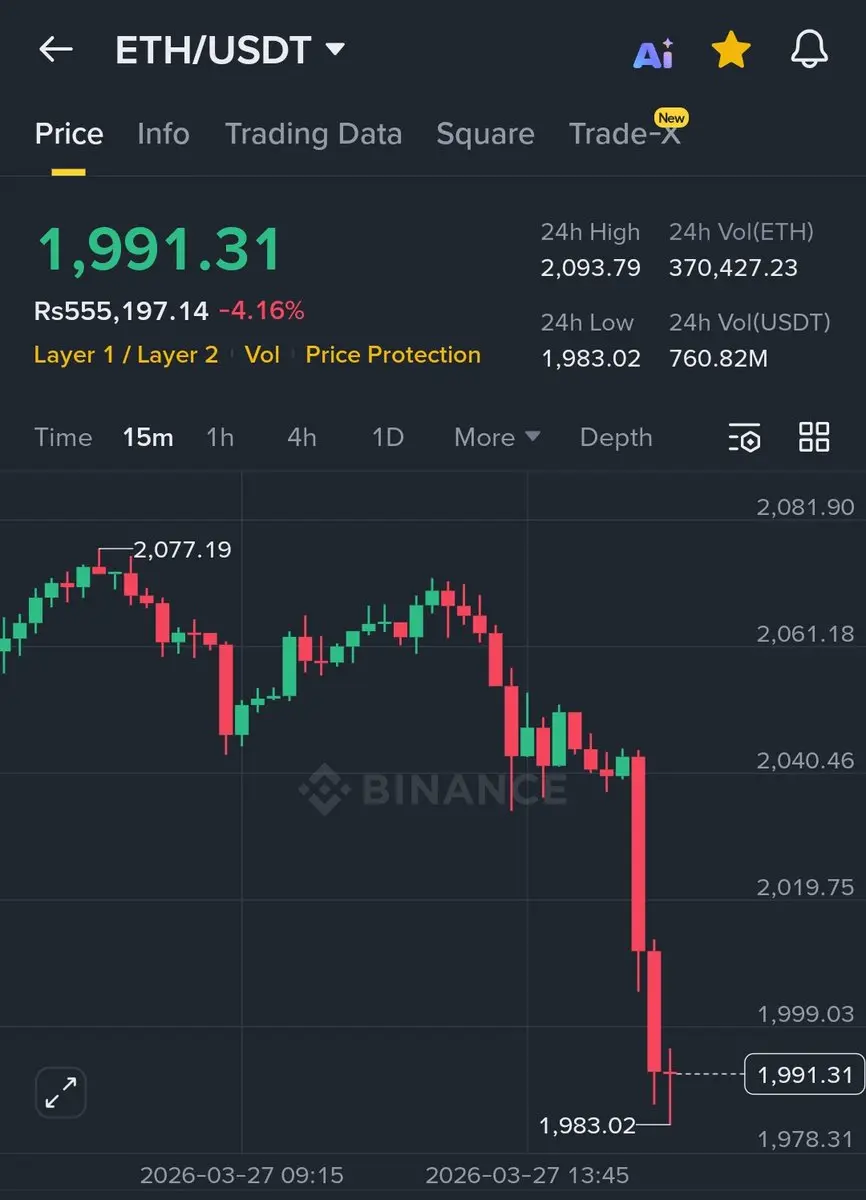The width and height of the screenshot is (866, 1200).
Task: Tap the 1,991.31 current price label
Action: tap(805, 1075)
